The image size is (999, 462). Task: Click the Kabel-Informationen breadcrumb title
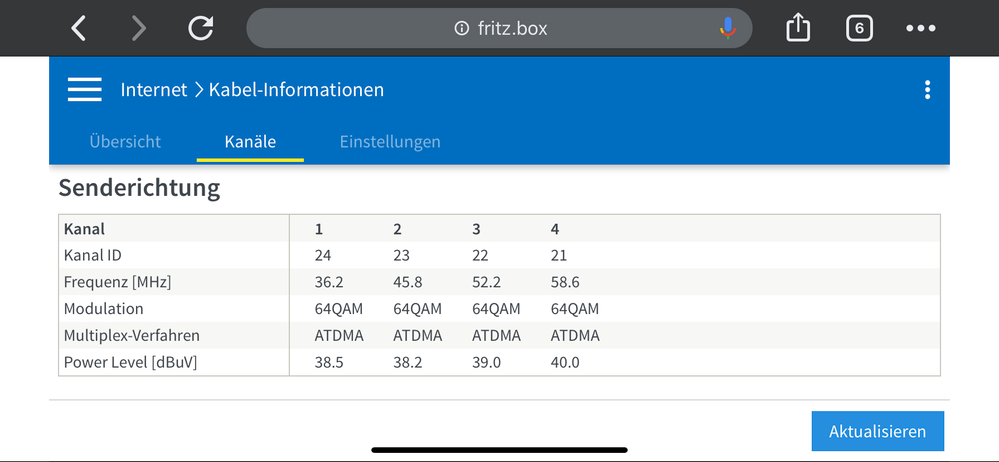tap(296, 90)
